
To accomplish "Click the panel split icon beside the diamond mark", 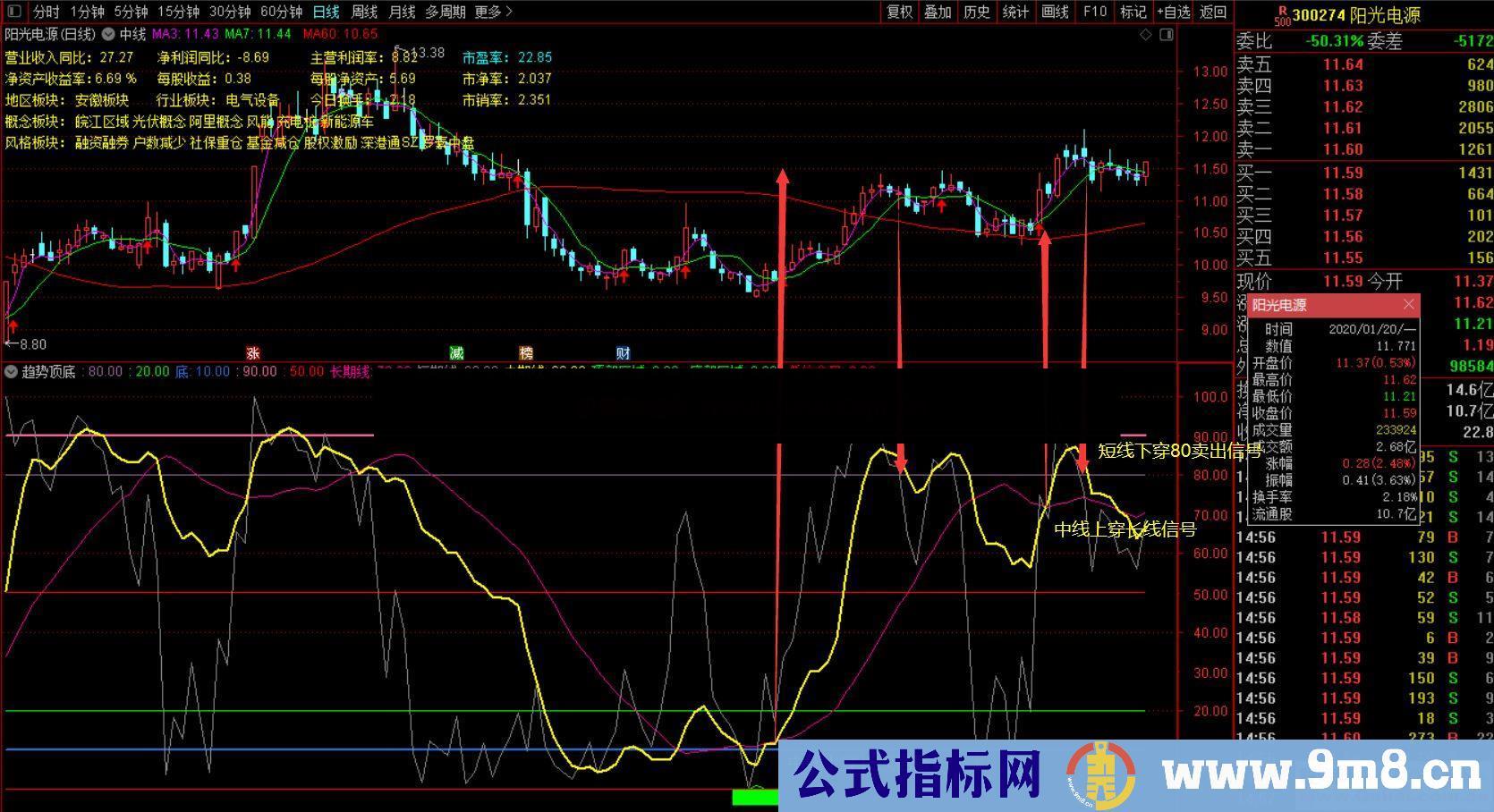I will tap(1165, 32).
